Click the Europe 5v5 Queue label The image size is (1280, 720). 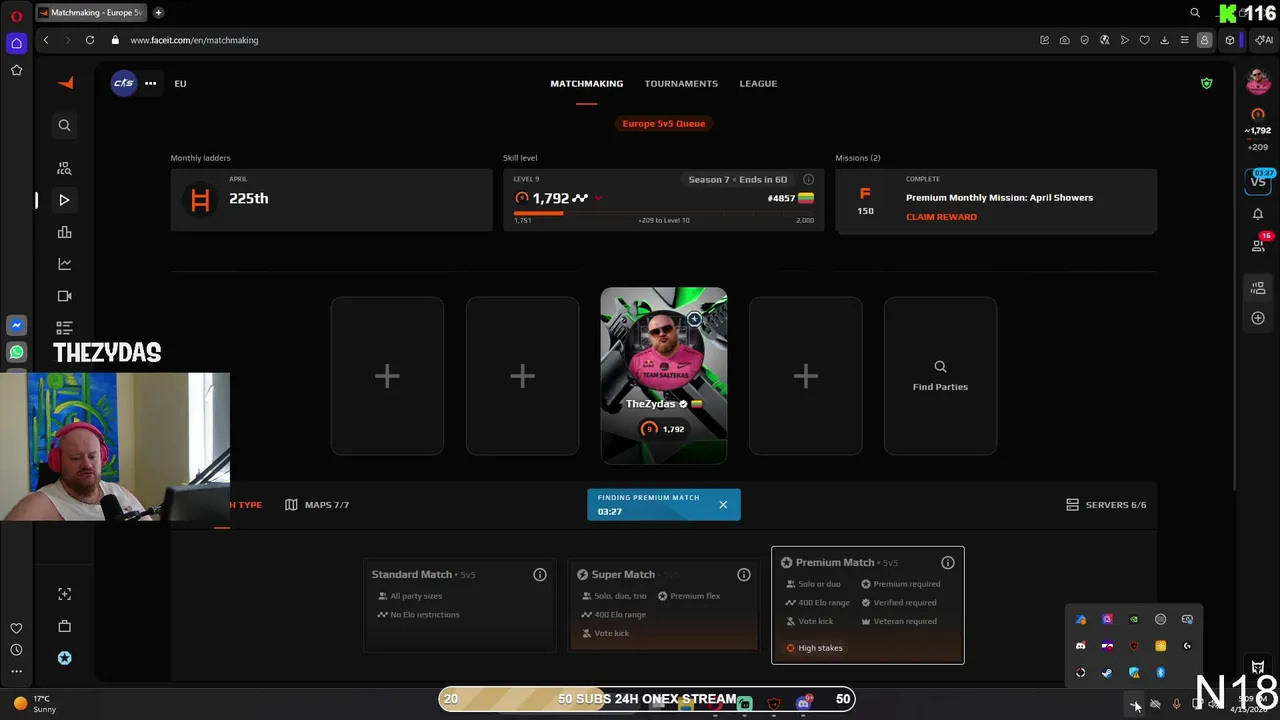click(664, 124)
